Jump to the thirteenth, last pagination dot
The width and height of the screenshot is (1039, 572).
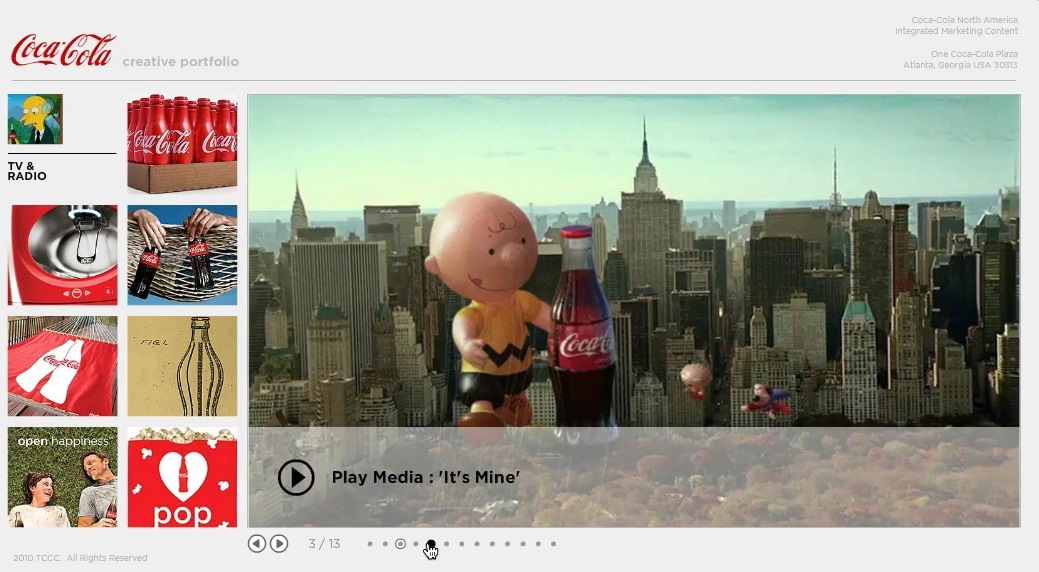point(553,544)
